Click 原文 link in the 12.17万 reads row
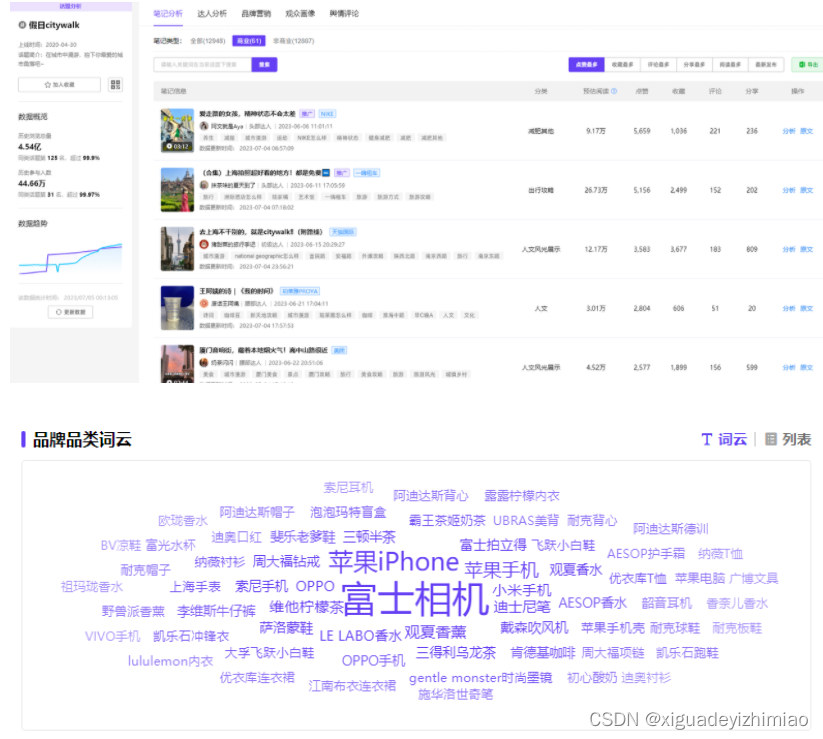This screenshot has width=823, height=739. (x=807, y=249)
